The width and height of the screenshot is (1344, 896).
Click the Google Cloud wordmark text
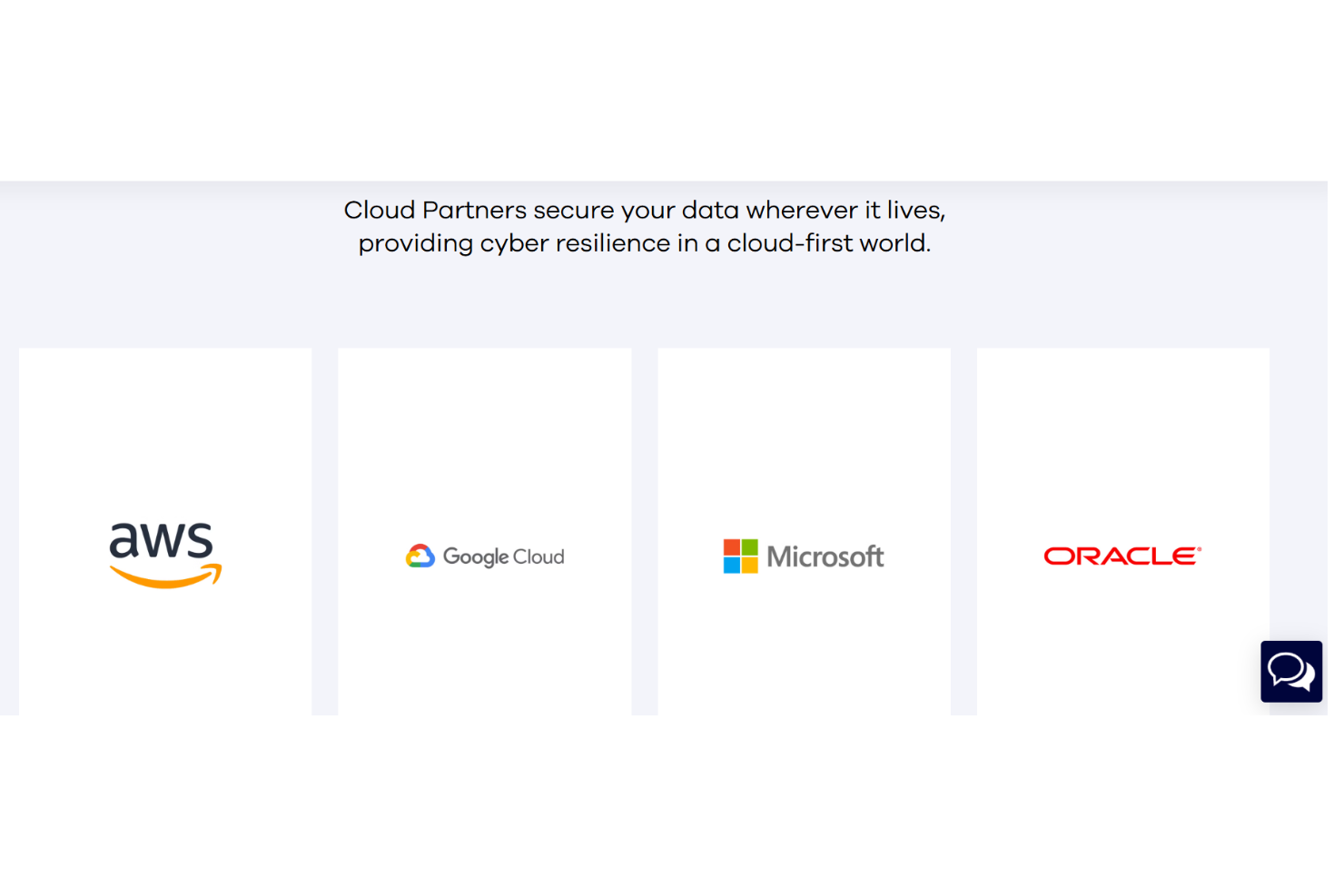504,556
